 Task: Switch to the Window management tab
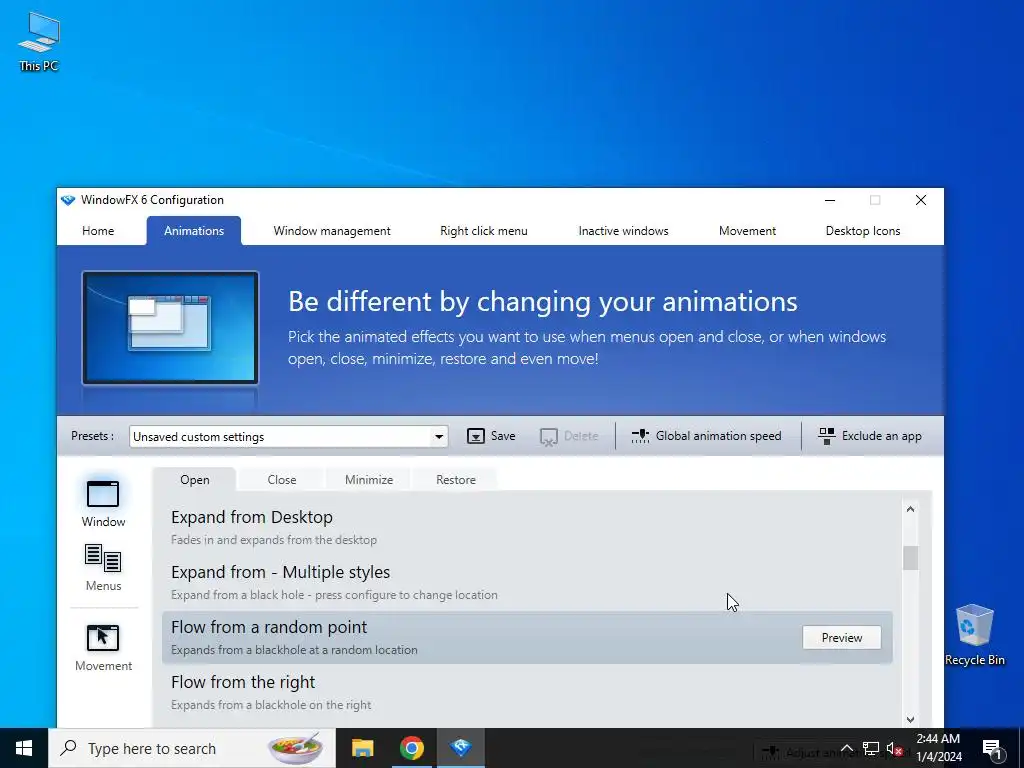pos(332,231)
